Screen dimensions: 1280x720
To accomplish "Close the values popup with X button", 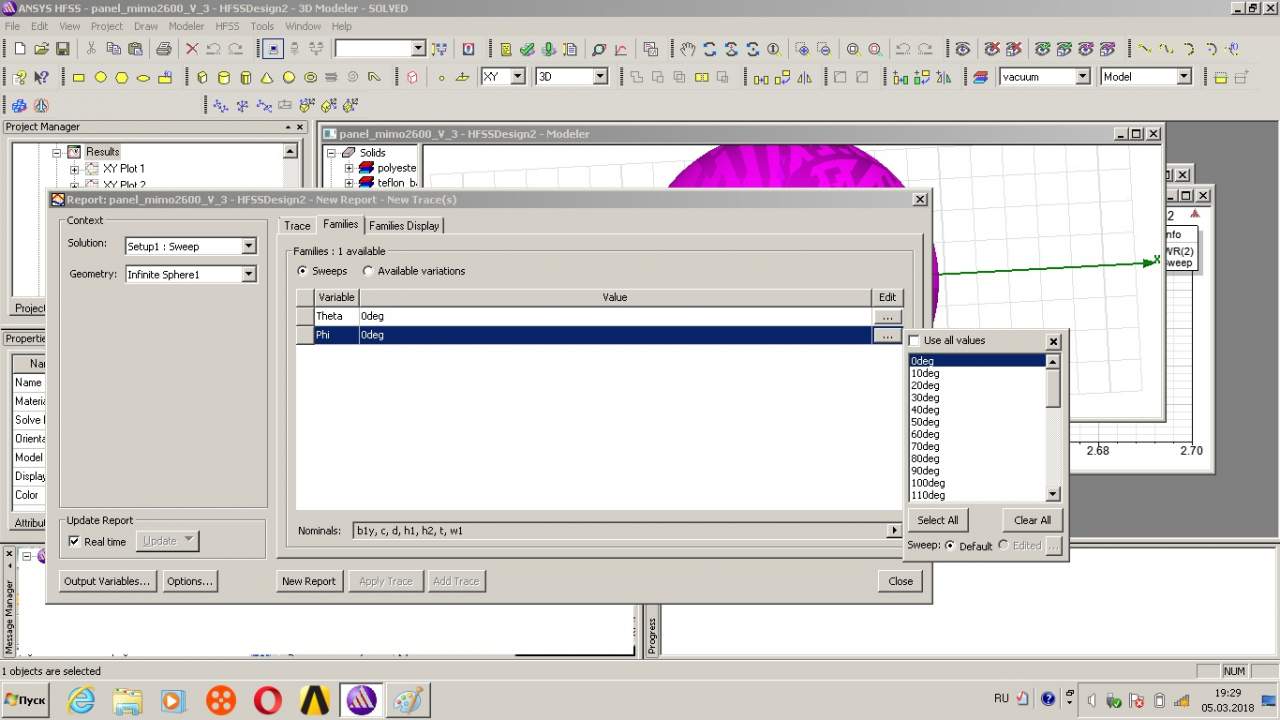I will click(x=1053, y=342).
